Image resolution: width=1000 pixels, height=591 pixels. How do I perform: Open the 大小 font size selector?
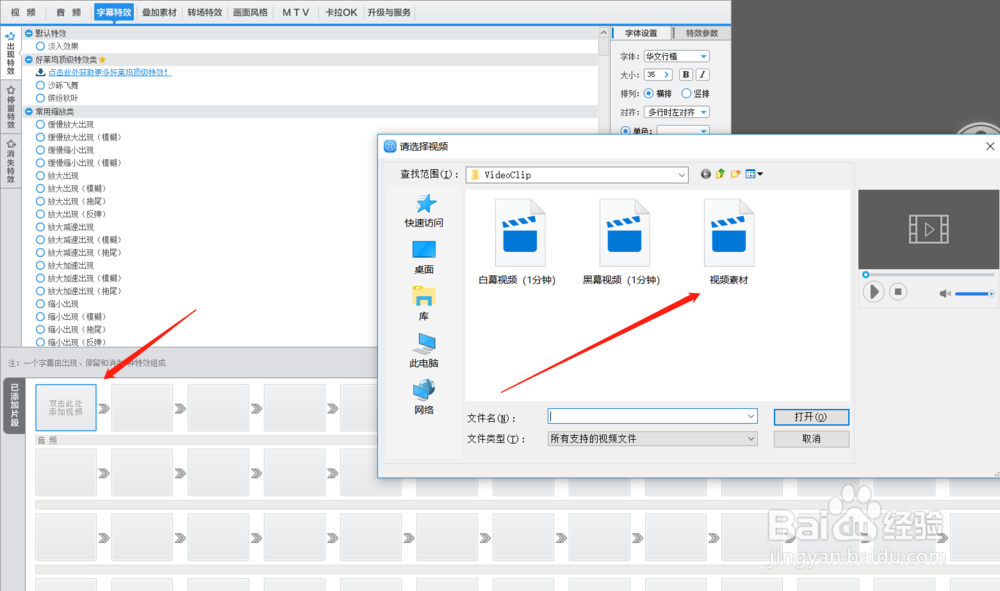click(658, 75)
